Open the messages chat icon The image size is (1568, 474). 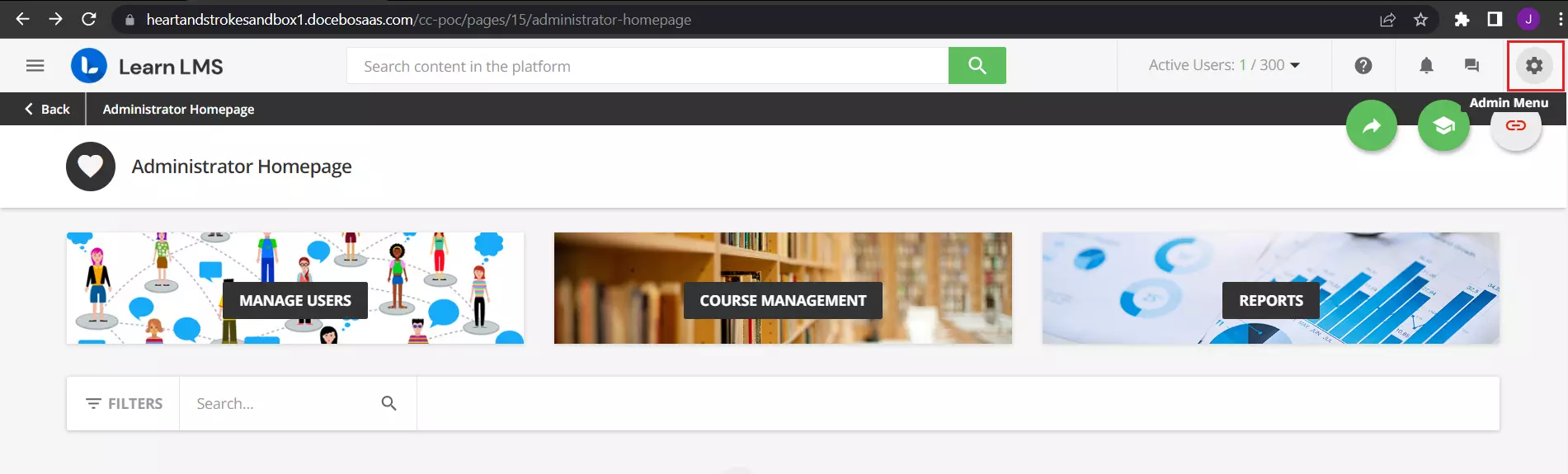click(x=1471, y=65)
